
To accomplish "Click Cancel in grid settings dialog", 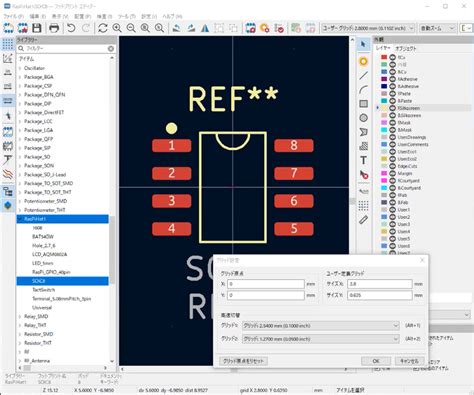I will [x=409, y=361].
